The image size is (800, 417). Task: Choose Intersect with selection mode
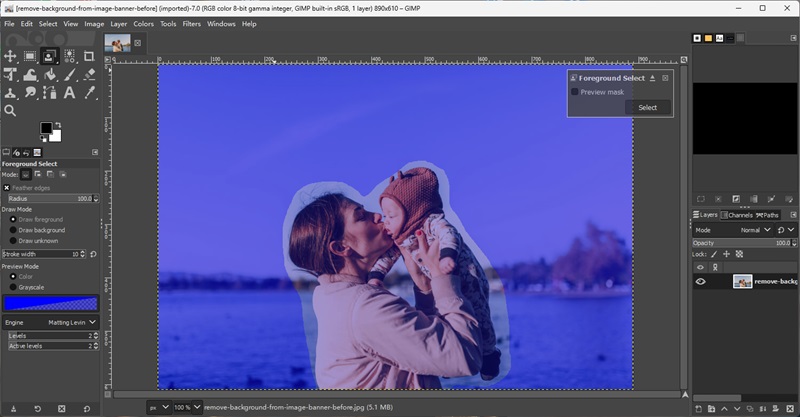pyautogui.click(x=62, y=175)
